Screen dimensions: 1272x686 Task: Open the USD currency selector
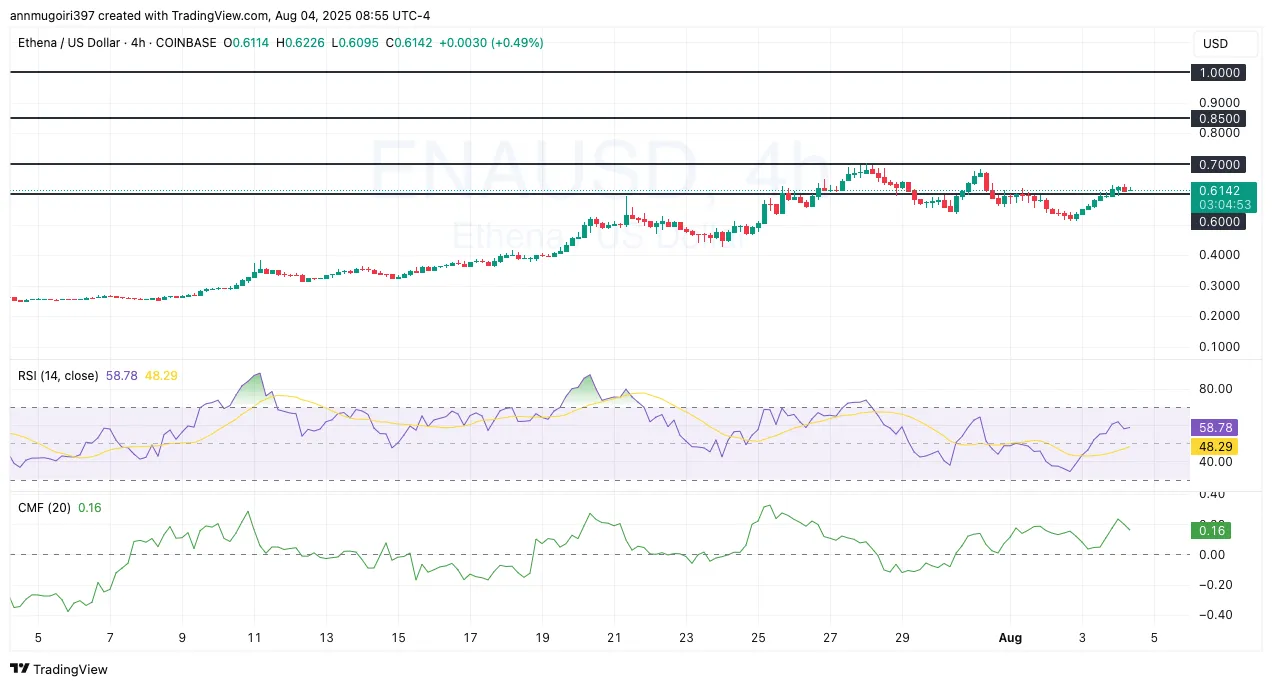(x=1215, y=44)
